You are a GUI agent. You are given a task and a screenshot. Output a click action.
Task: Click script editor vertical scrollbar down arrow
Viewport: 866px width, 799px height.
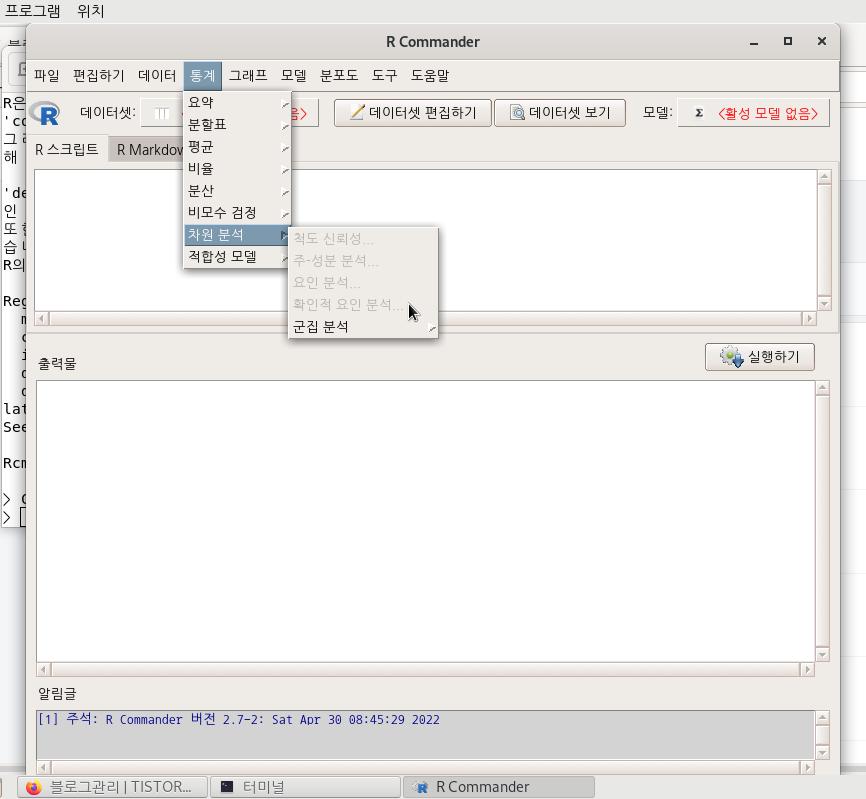point(825,304)
